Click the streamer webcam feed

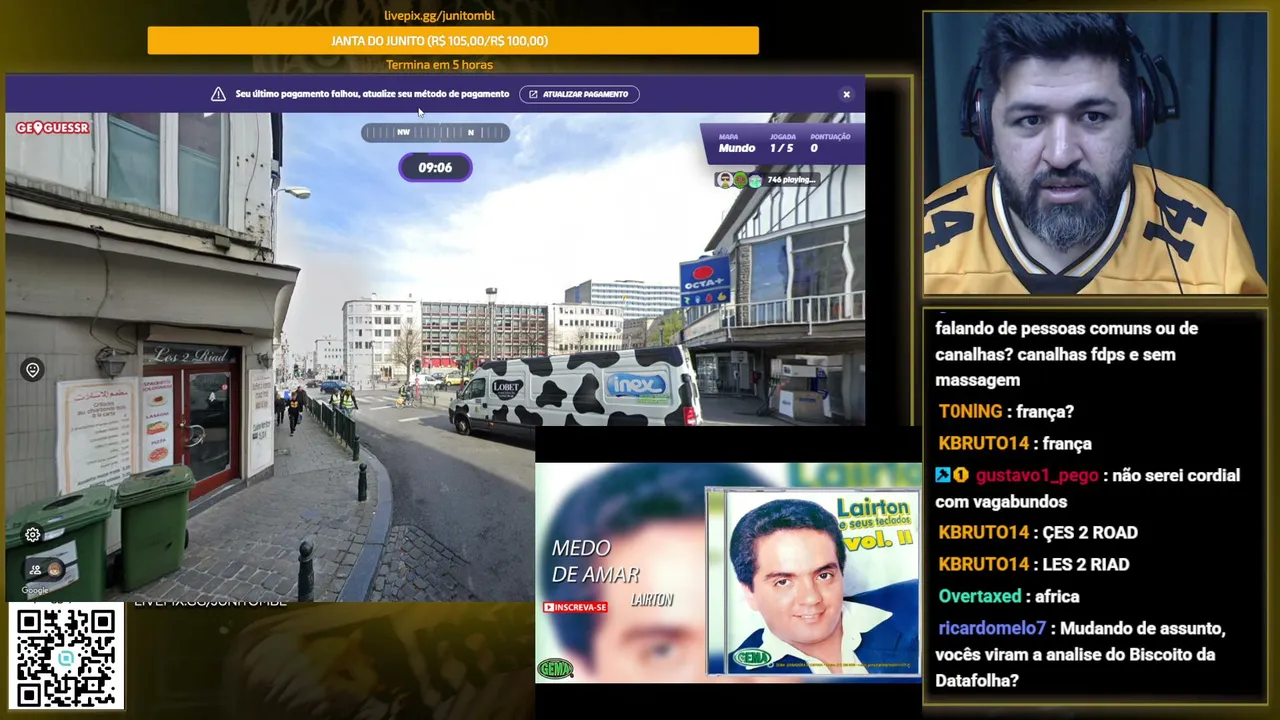point(1095,154)
